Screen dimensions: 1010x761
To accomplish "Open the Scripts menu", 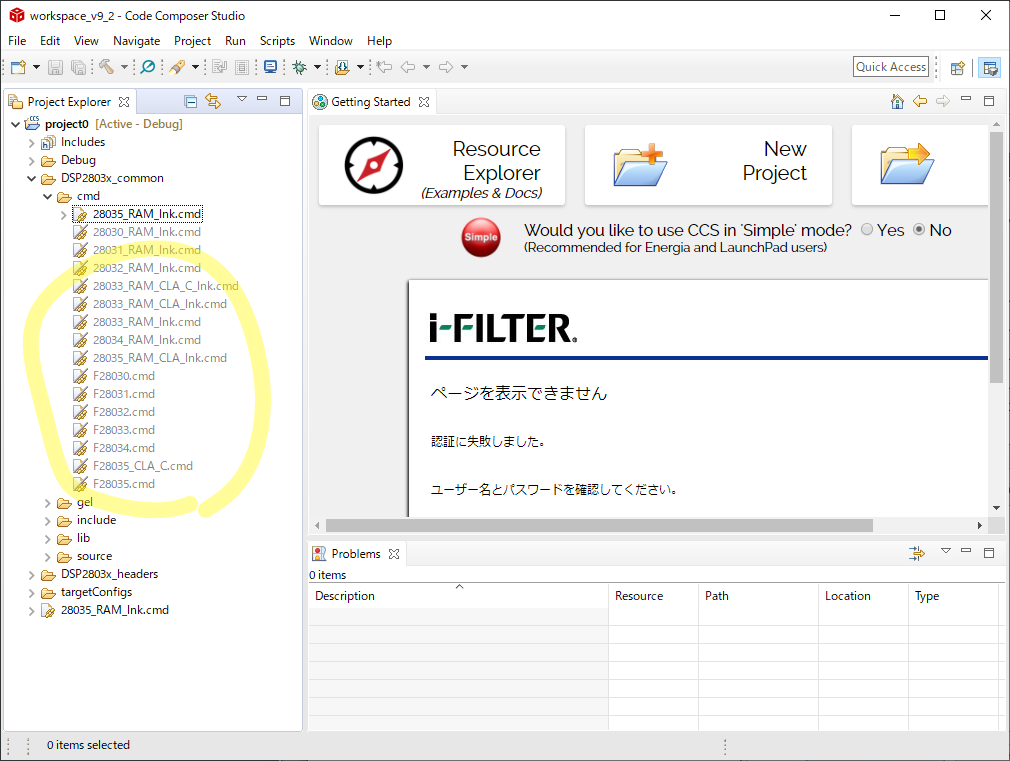I will point(277,41).
